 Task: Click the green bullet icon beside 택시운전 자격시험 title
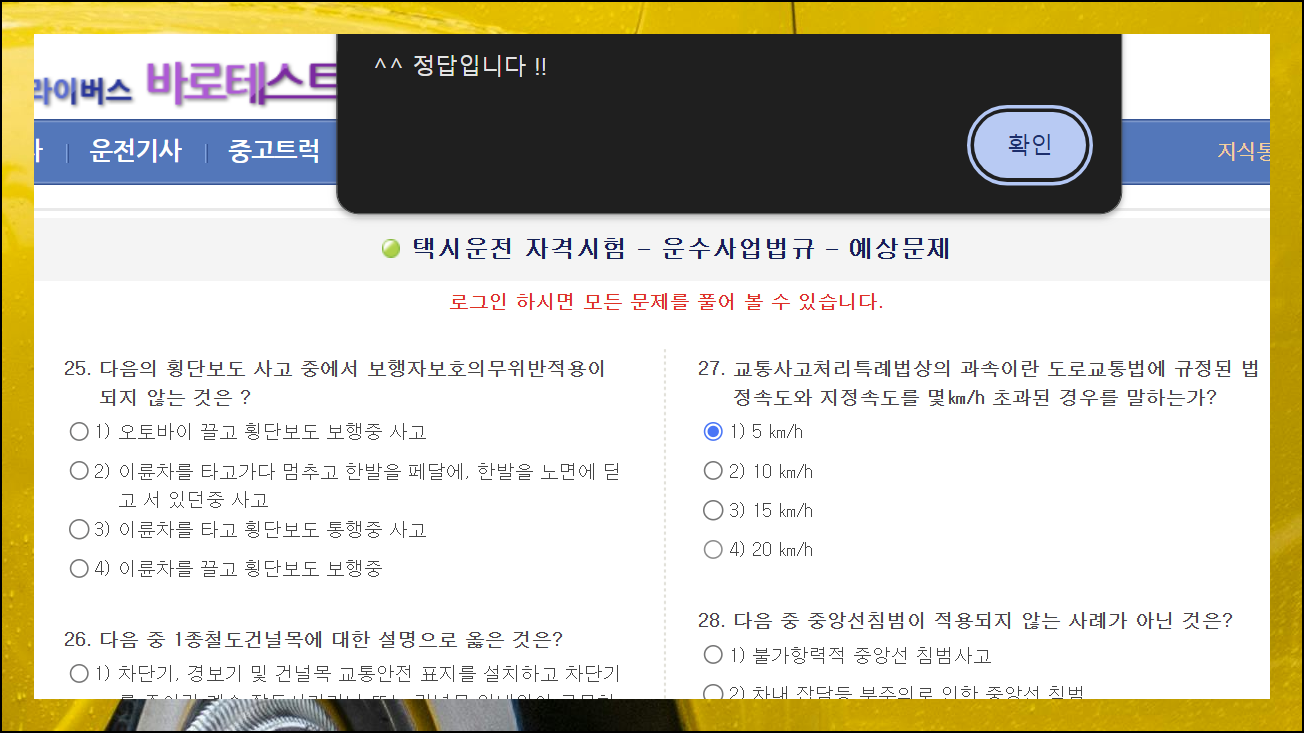[x=392, y=249]
